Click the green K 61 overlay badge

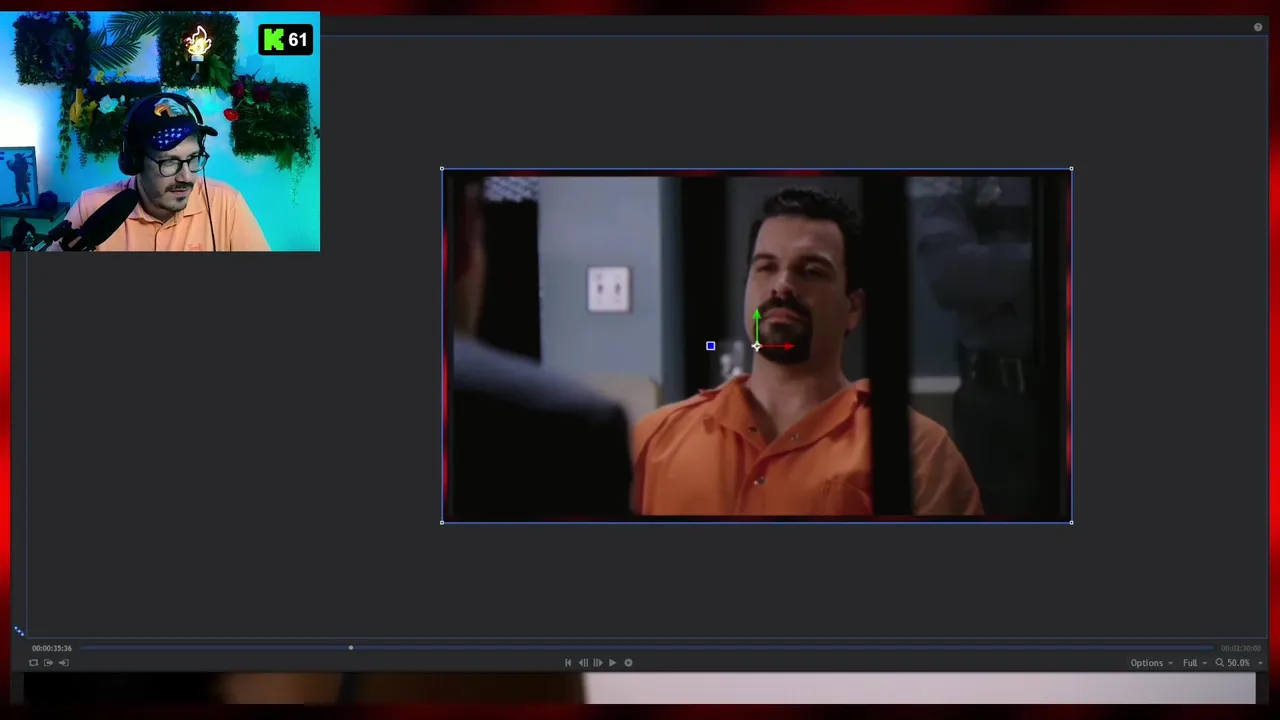[286, 40]
